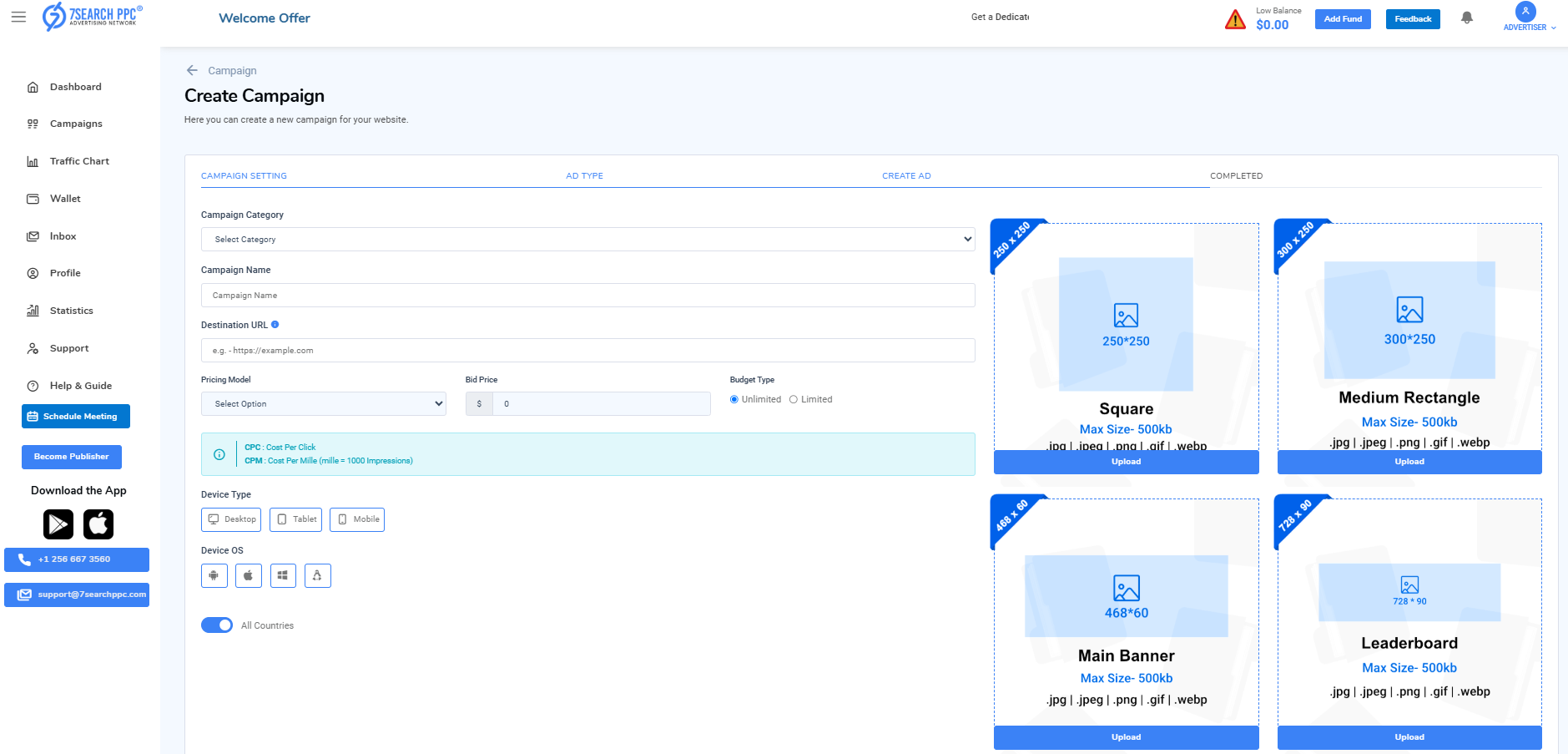Open the Select Category dropdown
The height and width of the screenshot is (754, 1568).
tap(588, 240)
